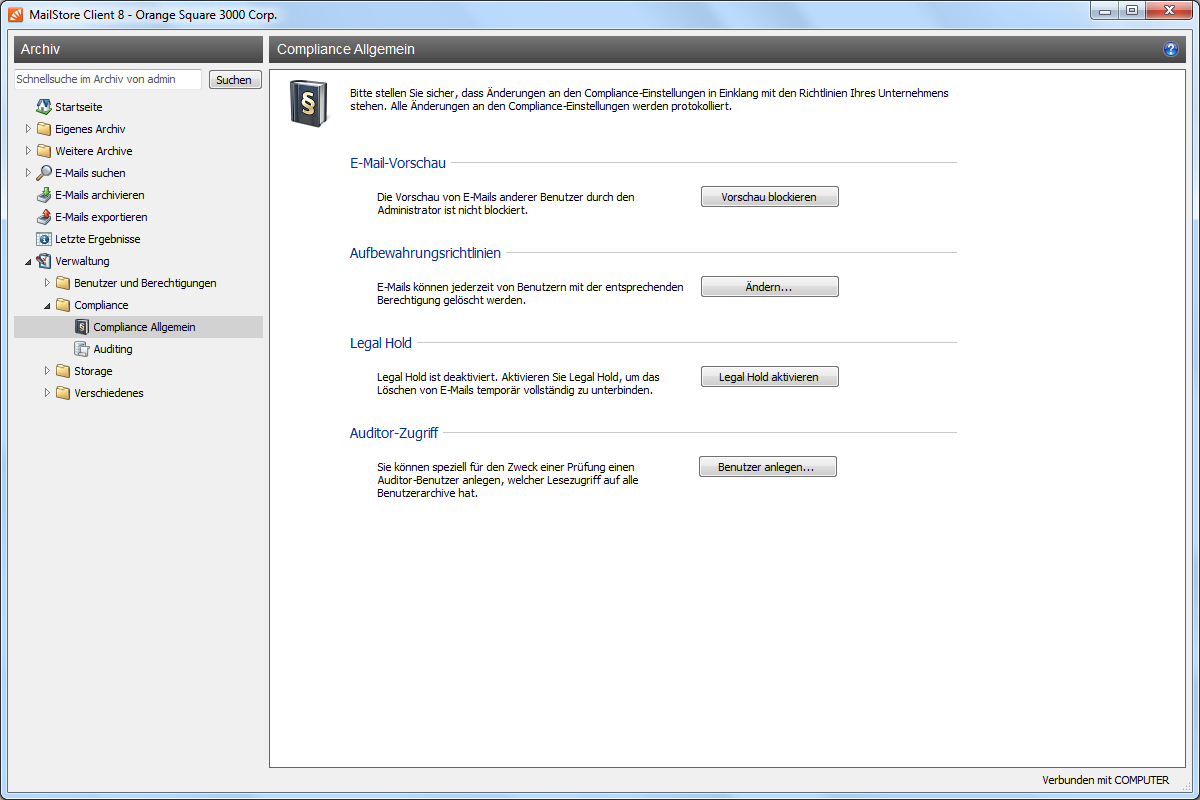Screen dimensions: 1200x800
Task: Click the Ändern... retention policy button
Action: pos(769,287)
